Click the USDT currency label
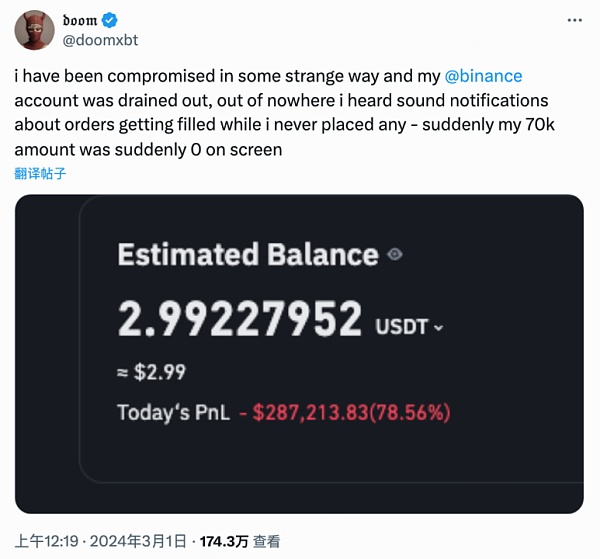Viewport: 600px width, 559px height. (x=402, y=327)
